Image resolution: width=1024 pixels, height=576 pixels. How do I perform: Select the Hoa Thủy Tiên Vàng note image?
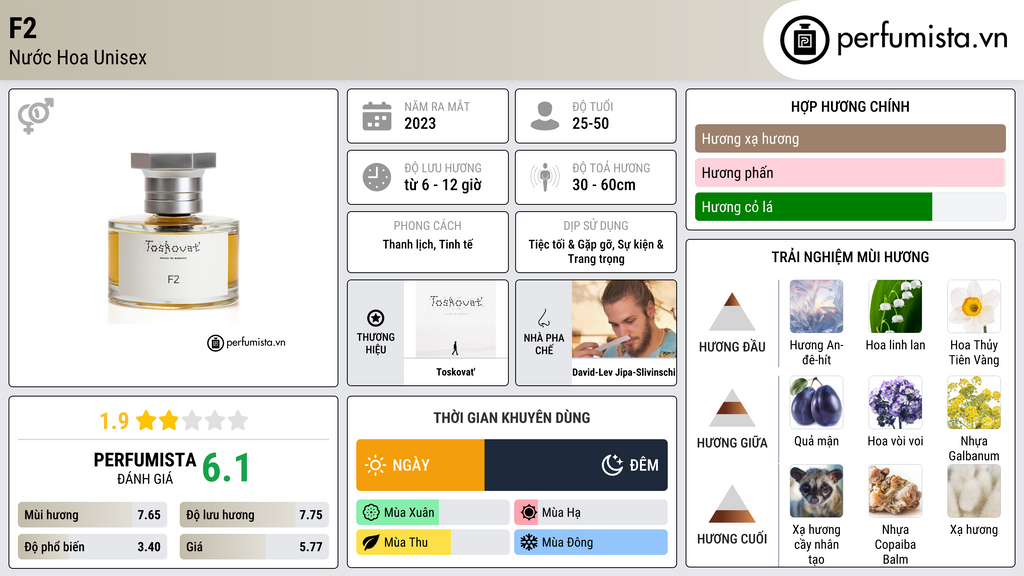tap(974, 306)
